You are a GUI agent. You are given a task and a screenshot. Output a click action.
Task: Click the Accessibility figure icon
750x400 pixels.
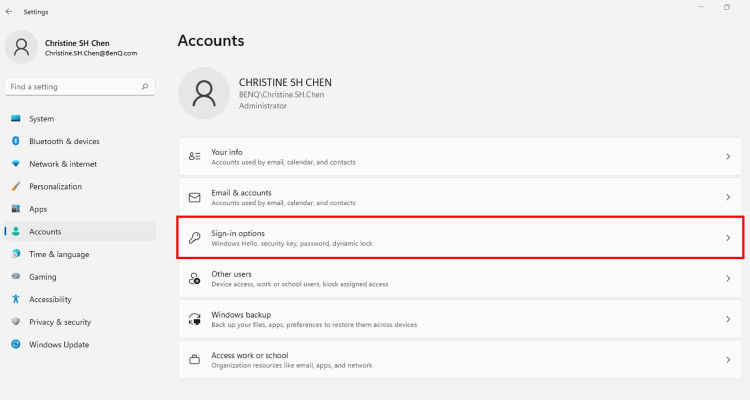(x=16, y=299)
